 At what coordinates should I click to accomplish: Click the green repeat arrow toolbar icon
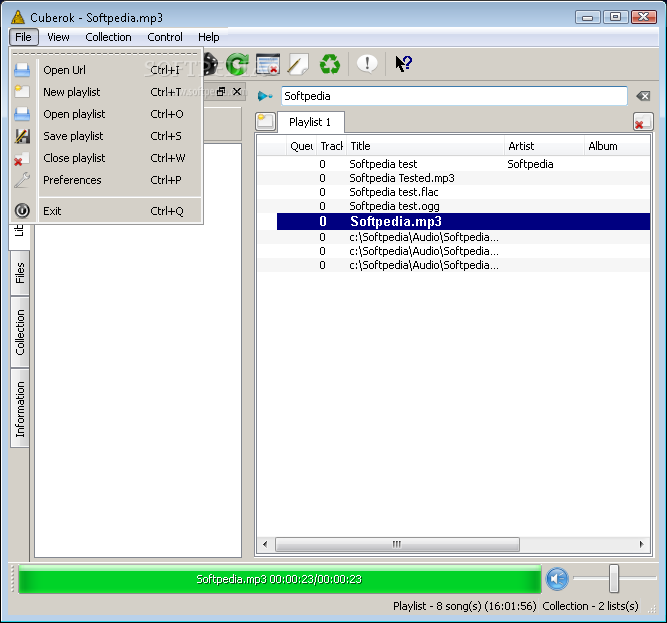click(x=237, y=64)
